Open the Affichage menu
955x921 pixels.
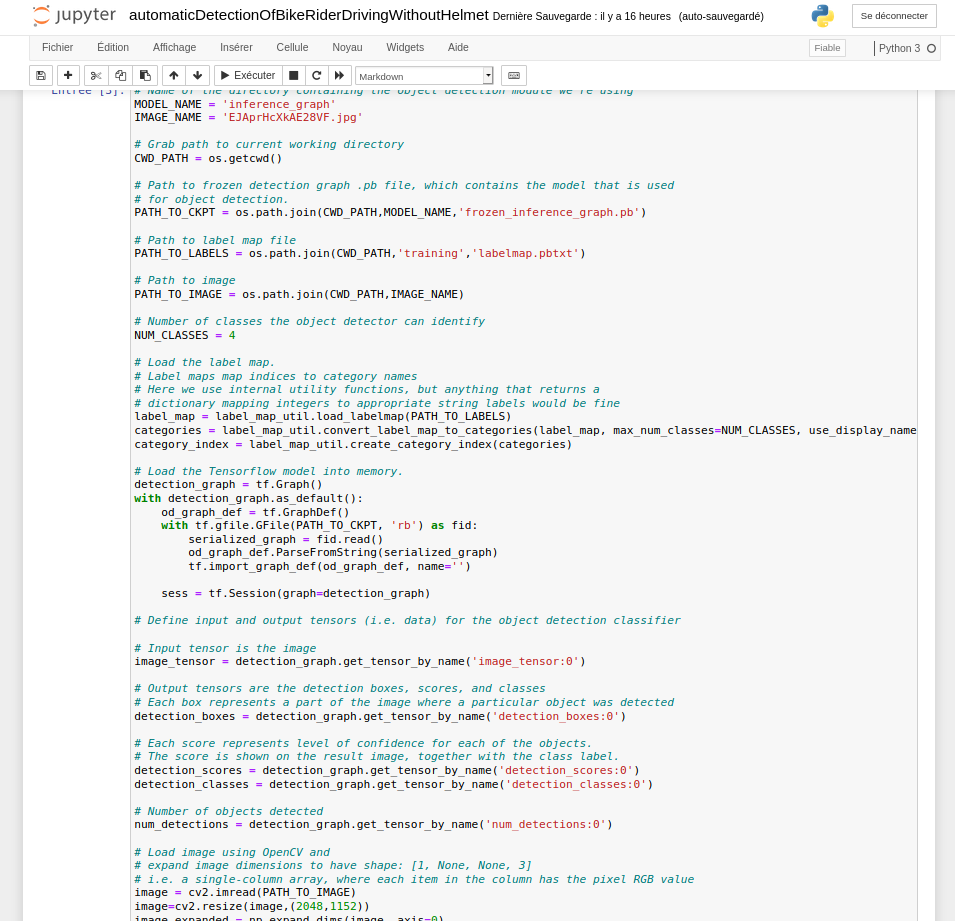[174, 48]
